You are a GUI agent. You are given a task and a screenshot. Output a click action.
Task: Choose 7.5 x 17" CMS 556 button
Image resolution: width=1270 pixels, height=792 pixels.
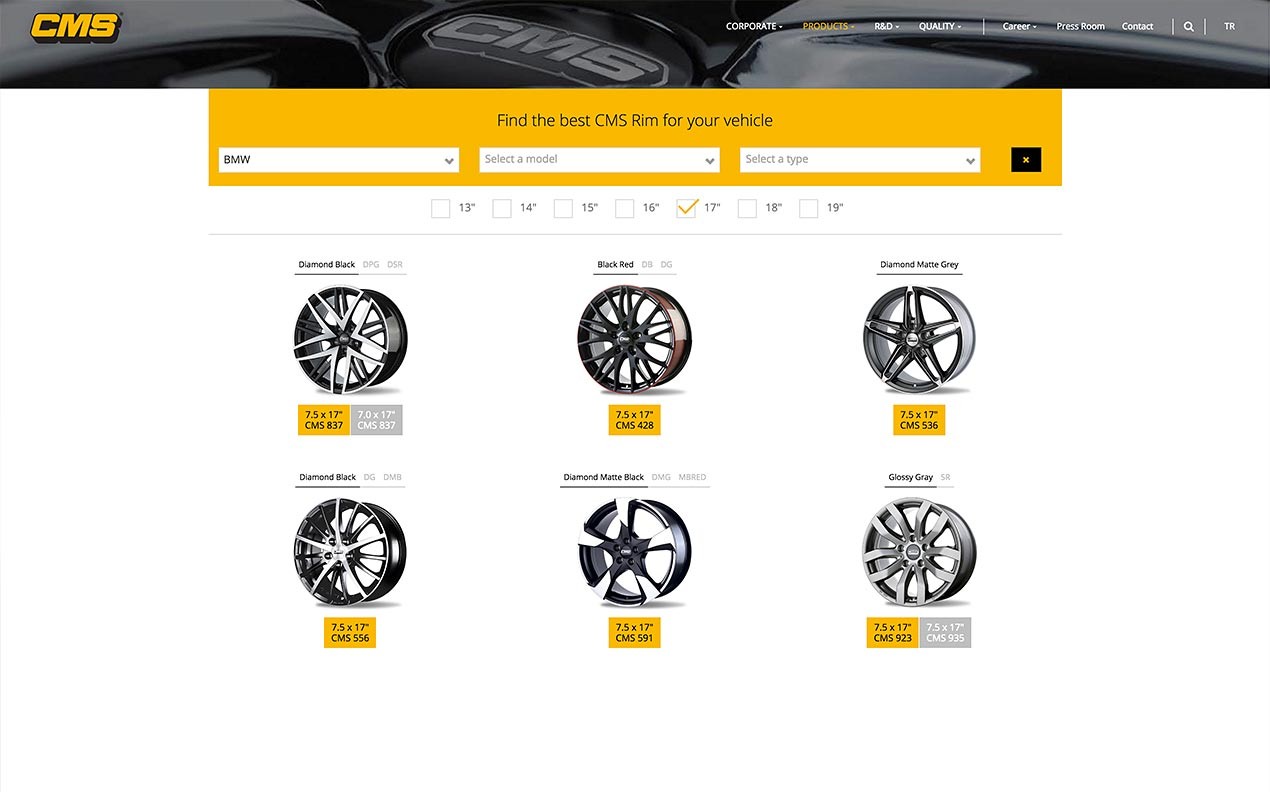tap(350, 632)
